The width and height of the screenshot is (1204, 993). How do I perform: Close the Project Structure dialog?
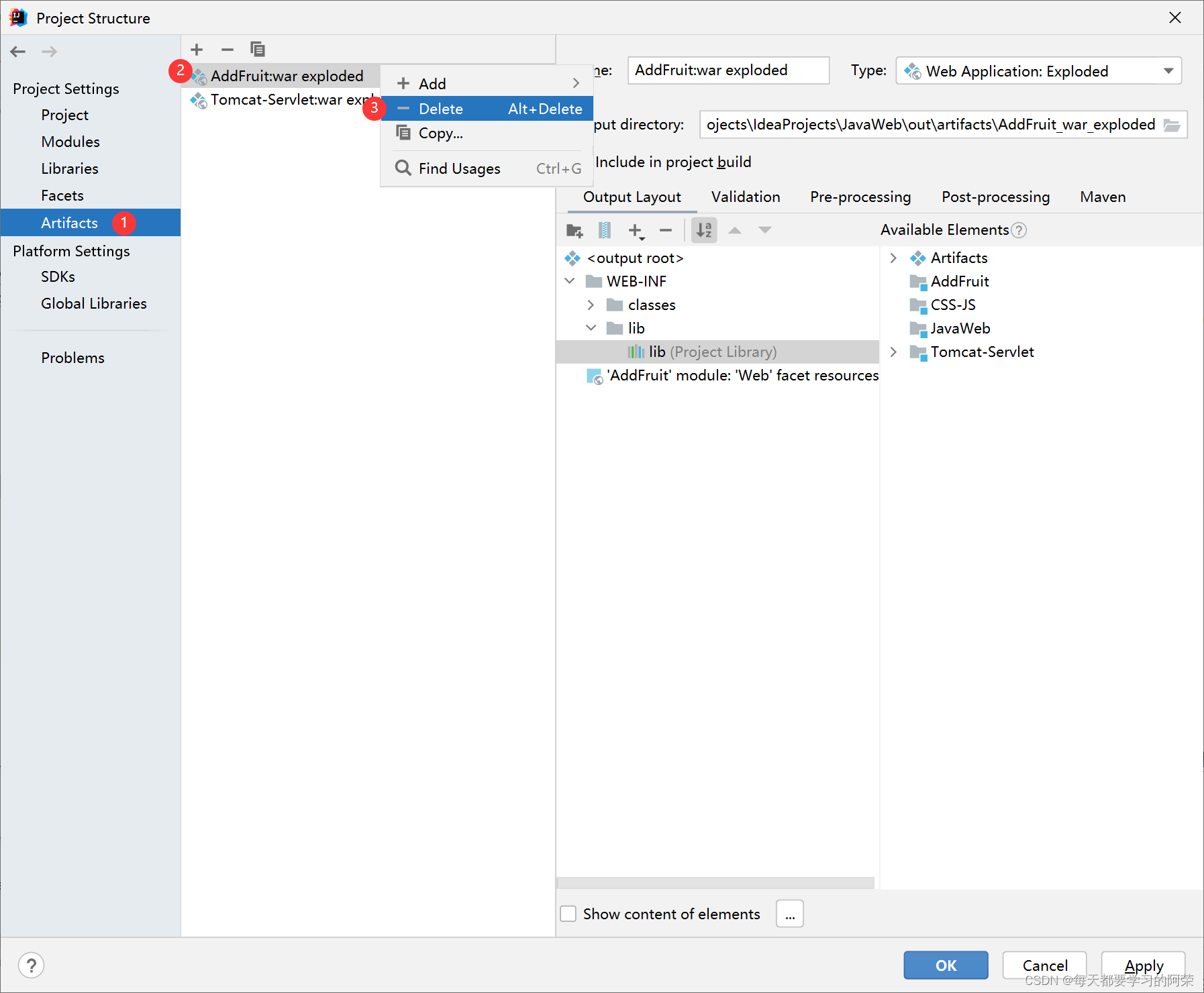1175,17
